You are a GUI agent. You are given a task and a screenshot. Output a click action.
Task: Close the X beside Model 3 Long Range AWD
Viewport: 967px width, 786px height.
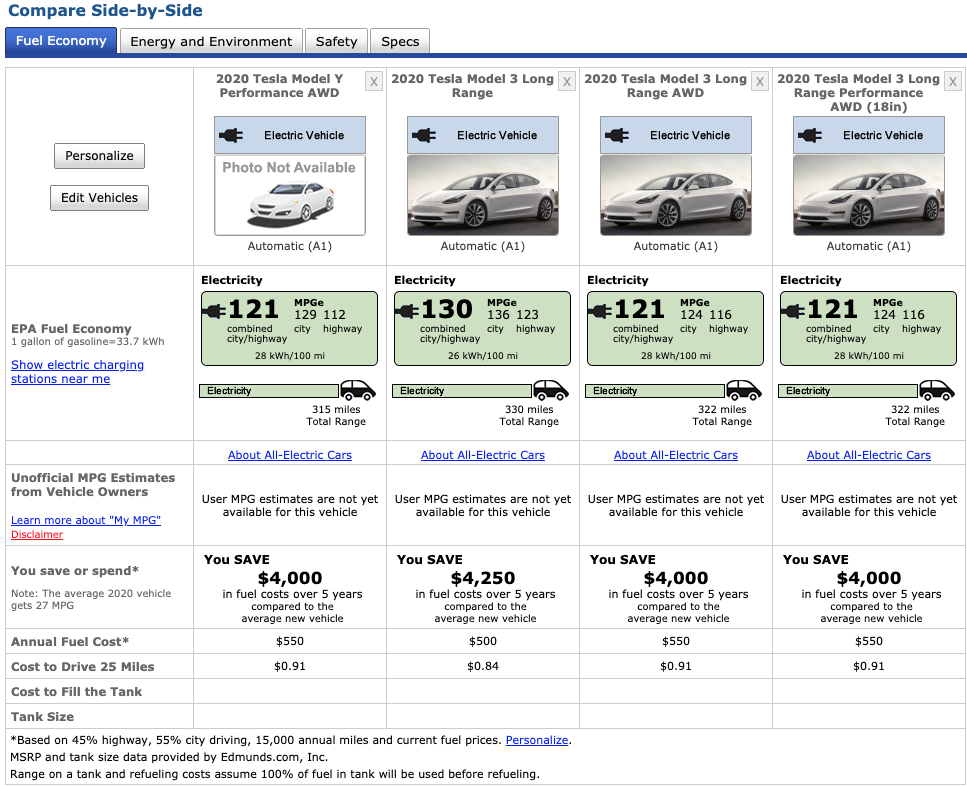click(x=760, y=81)
